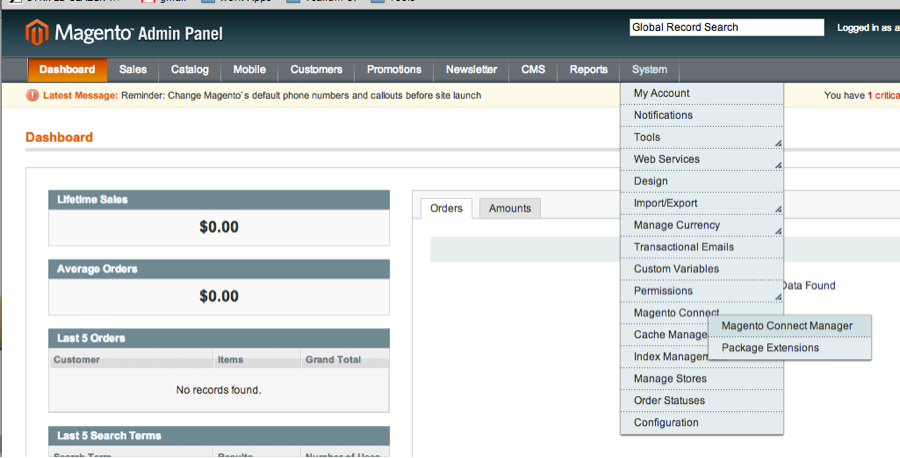Open the Promotions menu
Screen dimensions: 900x458
pyautogui.click(x=394, y=70)
